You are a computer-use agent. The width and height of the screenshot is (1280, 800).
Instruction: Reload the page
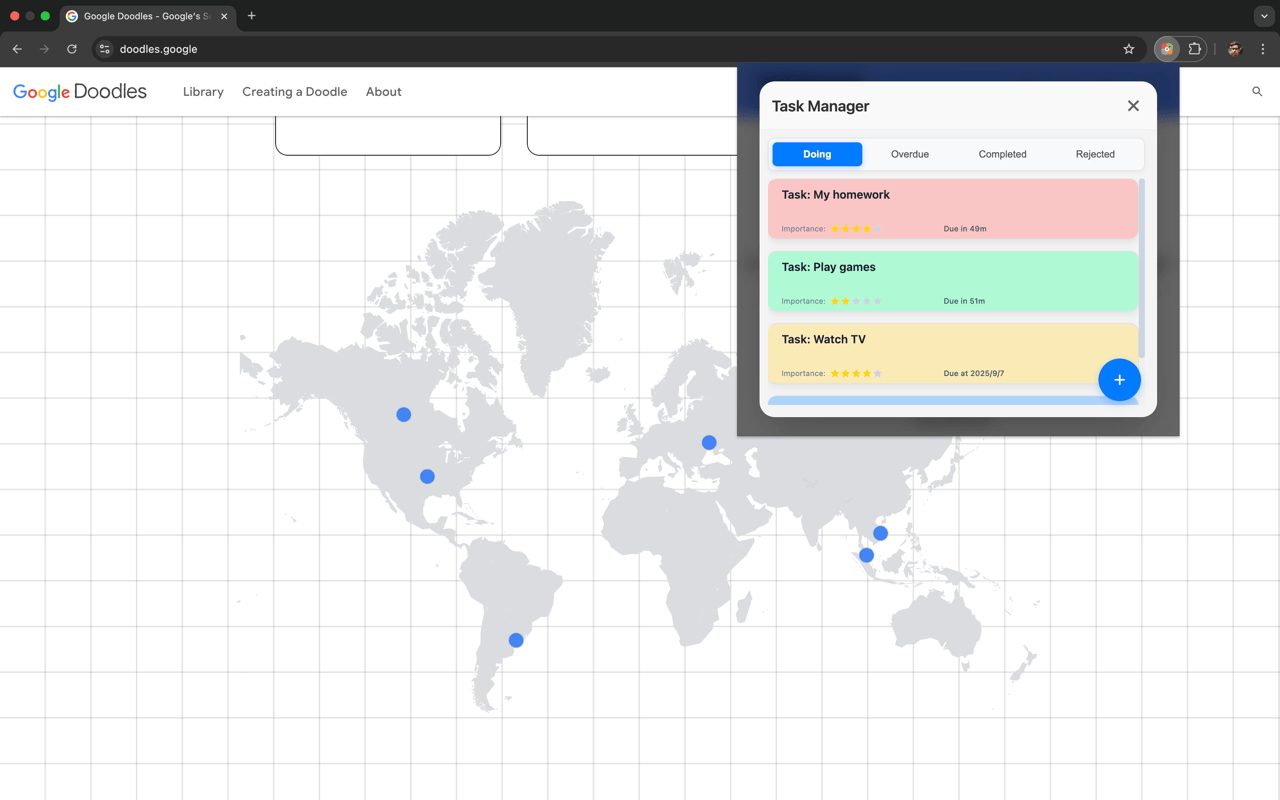point(72,49)
